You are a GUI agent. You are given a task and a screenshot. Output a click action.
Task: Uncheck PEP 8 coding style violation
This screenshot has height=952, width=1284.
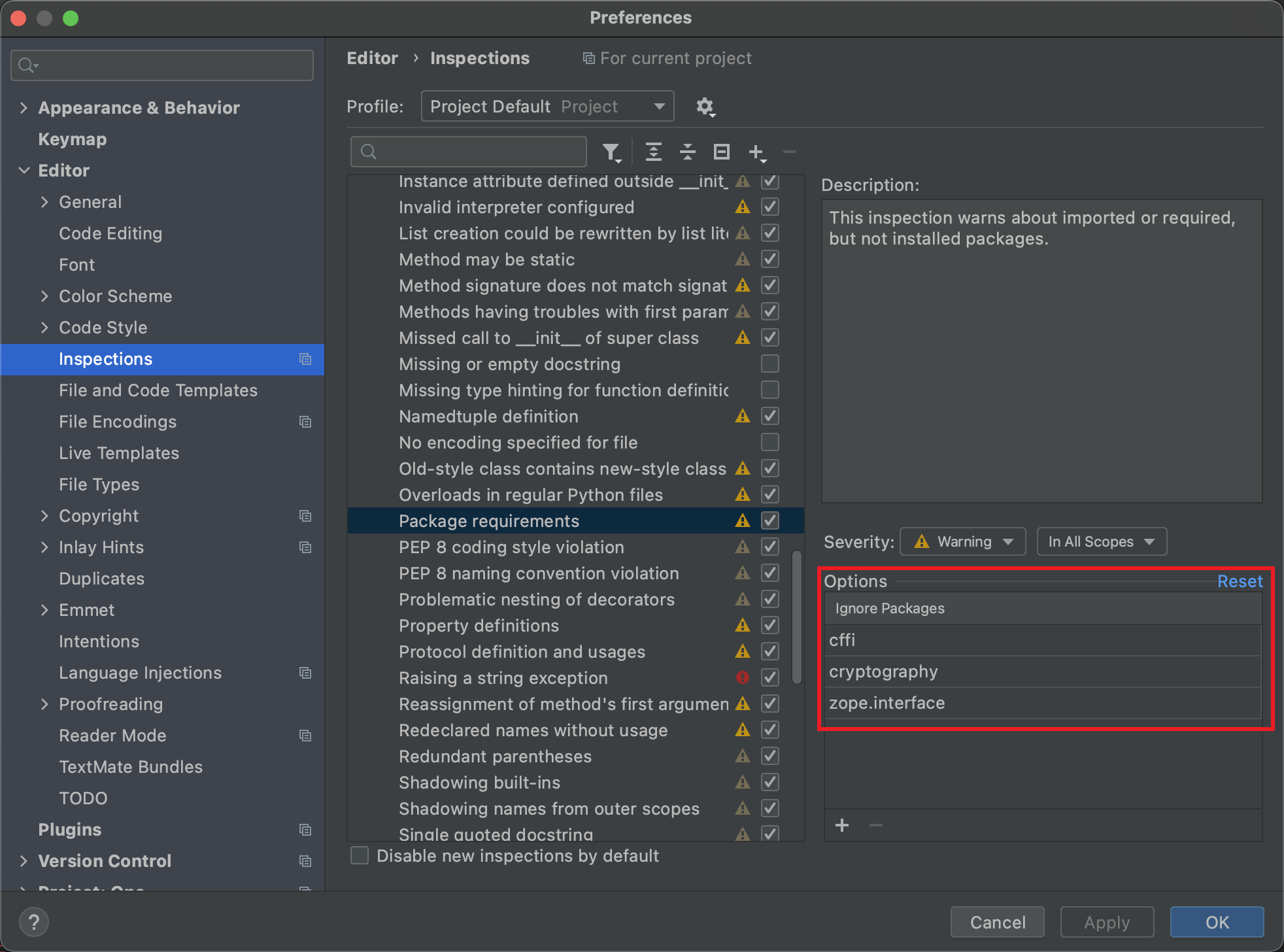pyautogui.click(x=770, y=547)
